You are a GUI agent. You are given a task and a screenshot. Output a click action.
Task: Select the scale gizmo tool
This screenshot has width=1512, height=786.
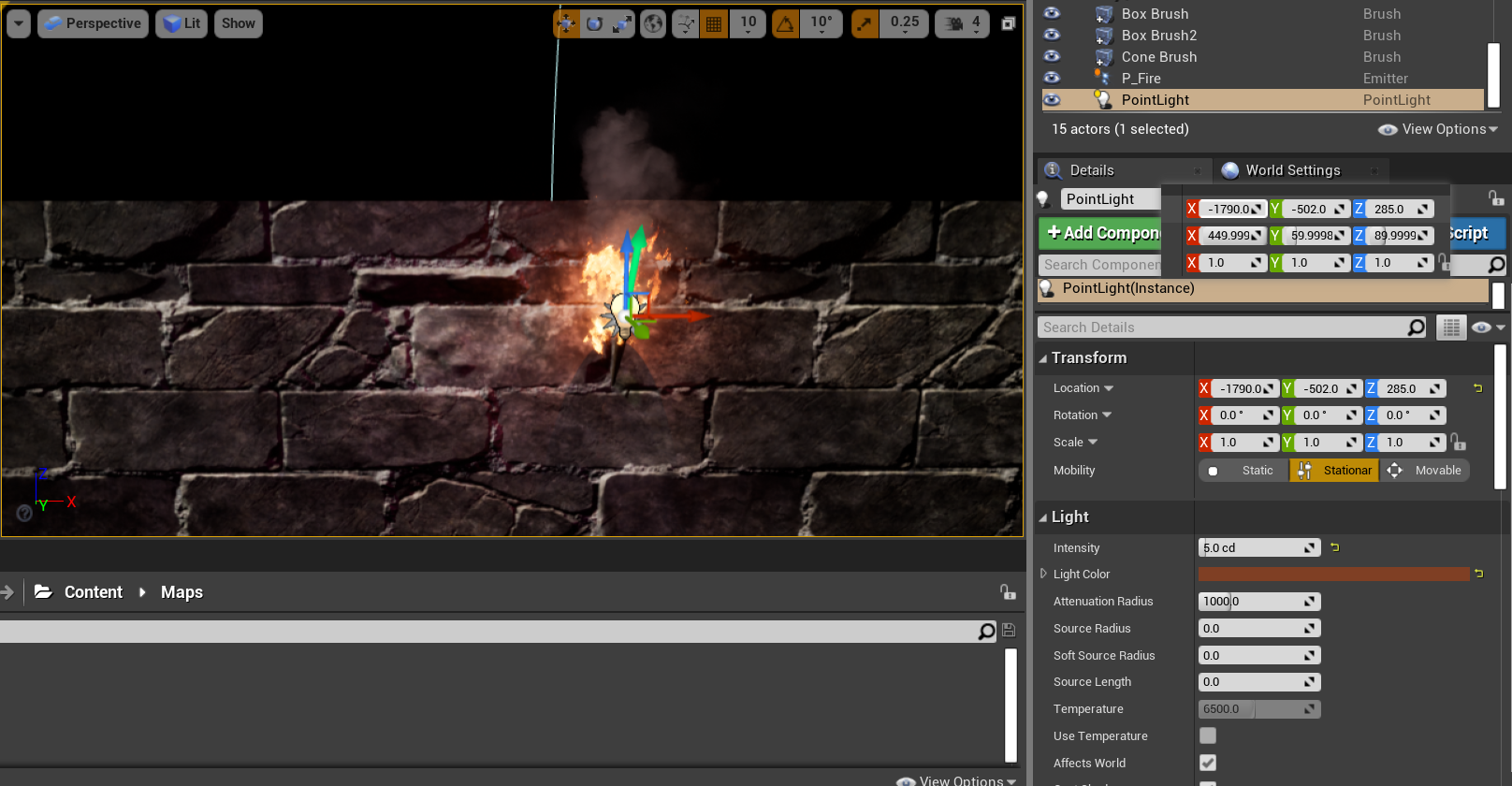pos(622,23)
